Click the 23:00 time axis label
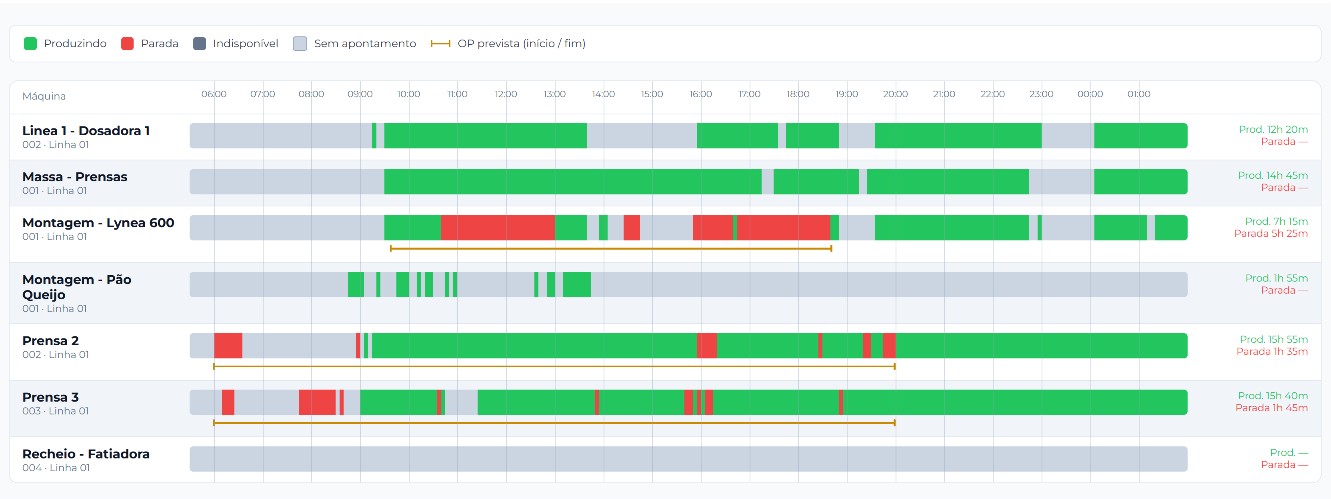The width and height of the screenshot is (1331, 499). pos(1041,94)
